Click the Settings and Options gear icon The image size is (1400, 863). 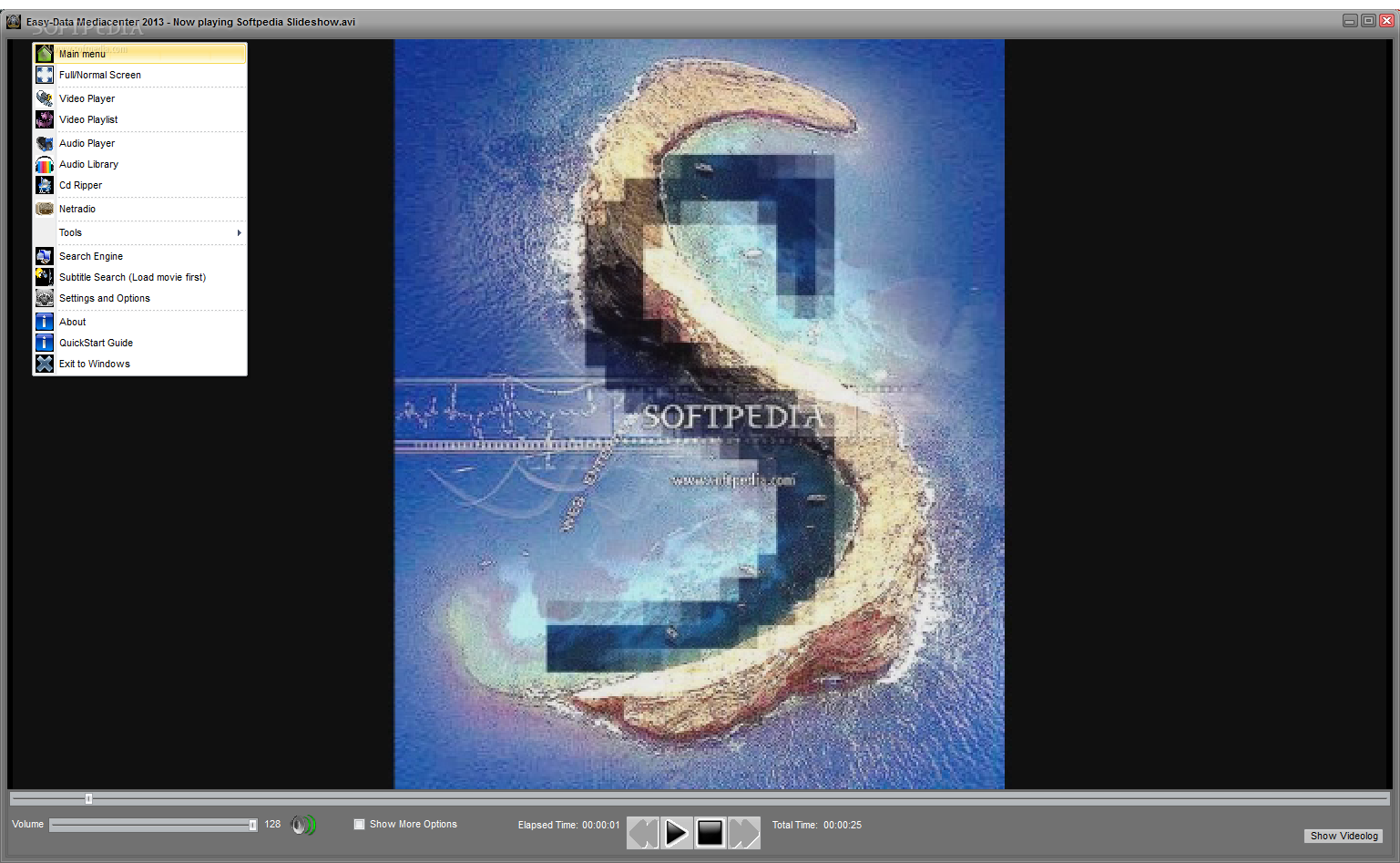[45, 298]
